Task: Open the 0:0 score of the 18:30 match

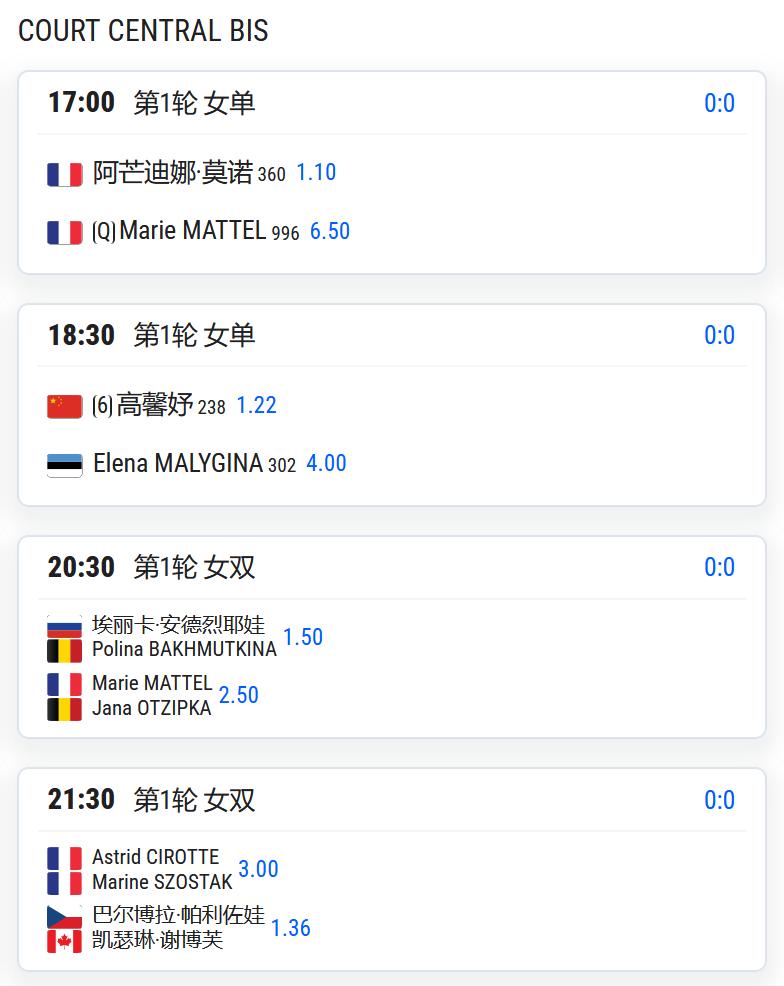Action: point(719,335)
